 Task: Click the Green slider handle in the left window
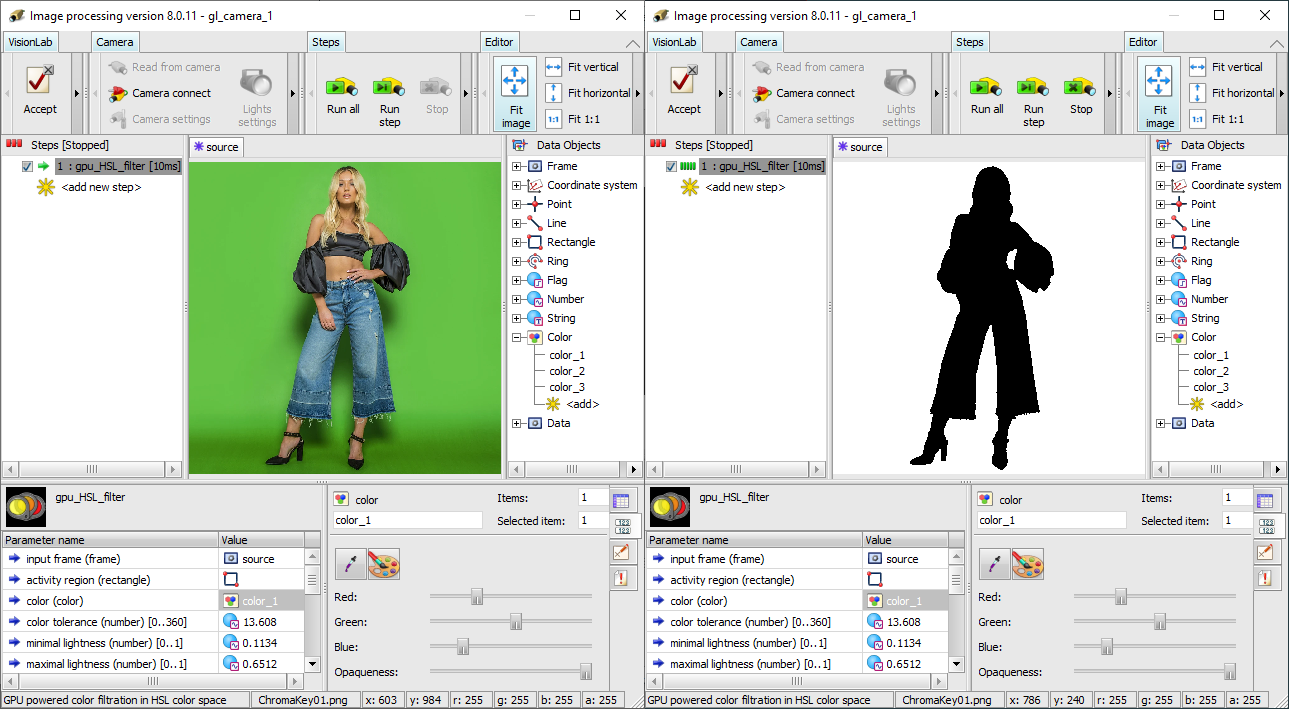coord(516,622)
